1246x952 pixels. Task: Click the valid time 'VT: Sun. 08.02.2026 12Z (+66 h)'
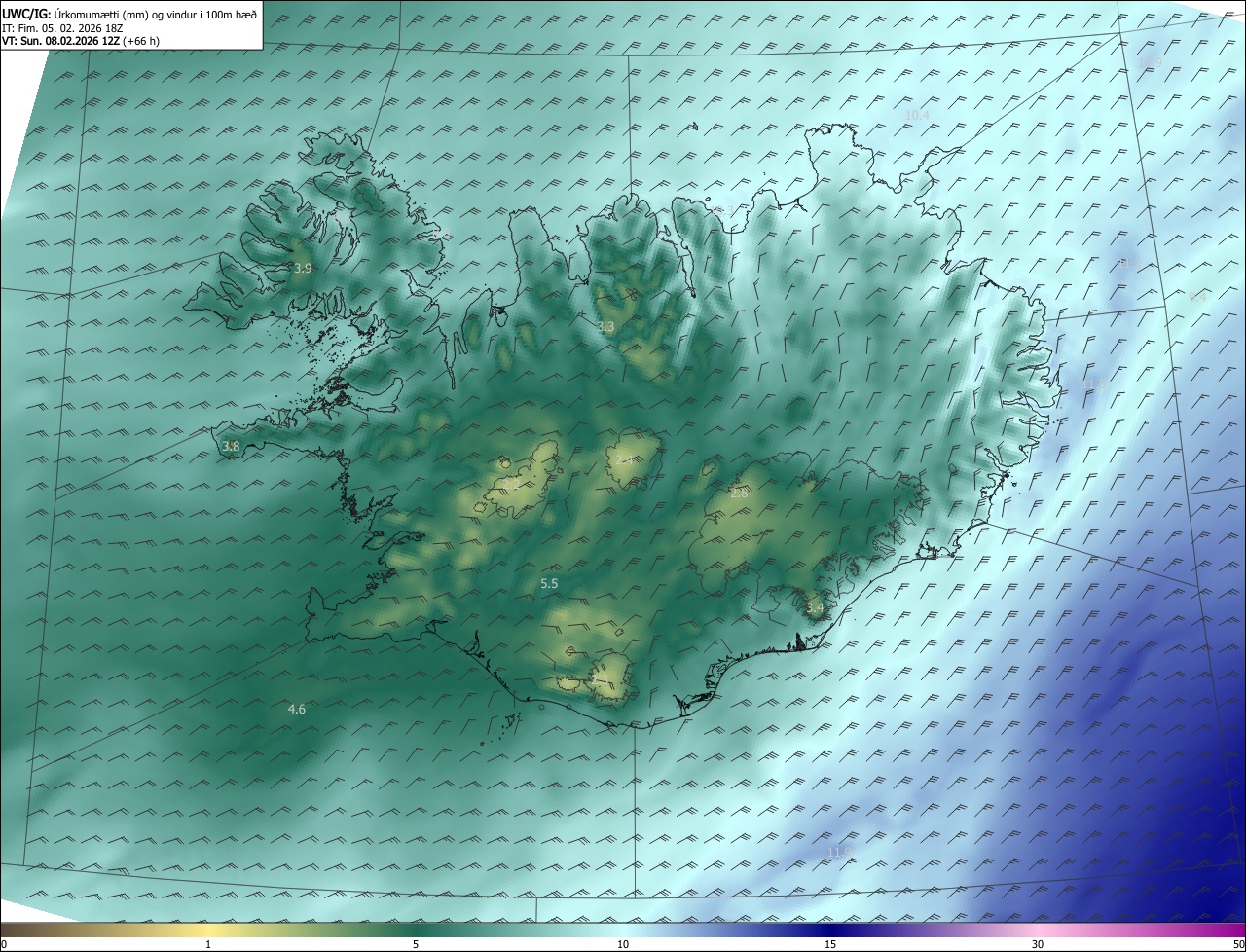[x=81, y=41]
